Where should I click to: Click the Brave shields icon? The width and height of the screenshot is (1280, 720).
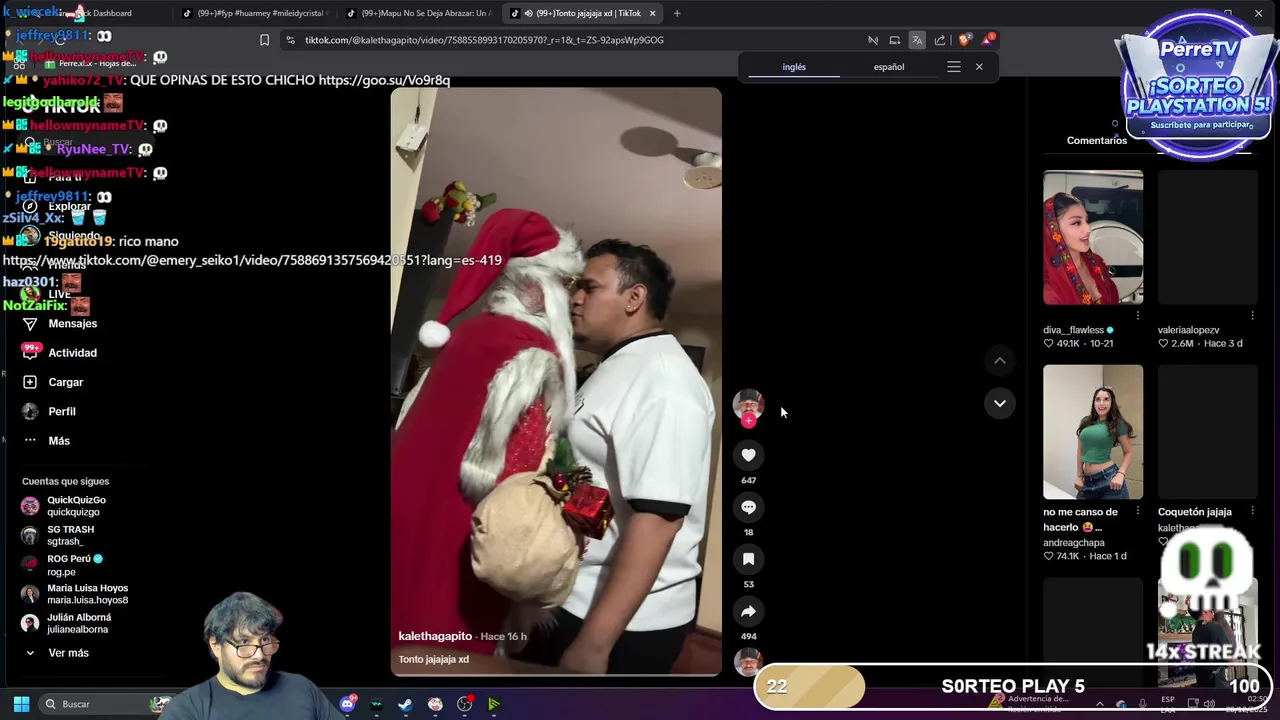(x=964, y=40)
